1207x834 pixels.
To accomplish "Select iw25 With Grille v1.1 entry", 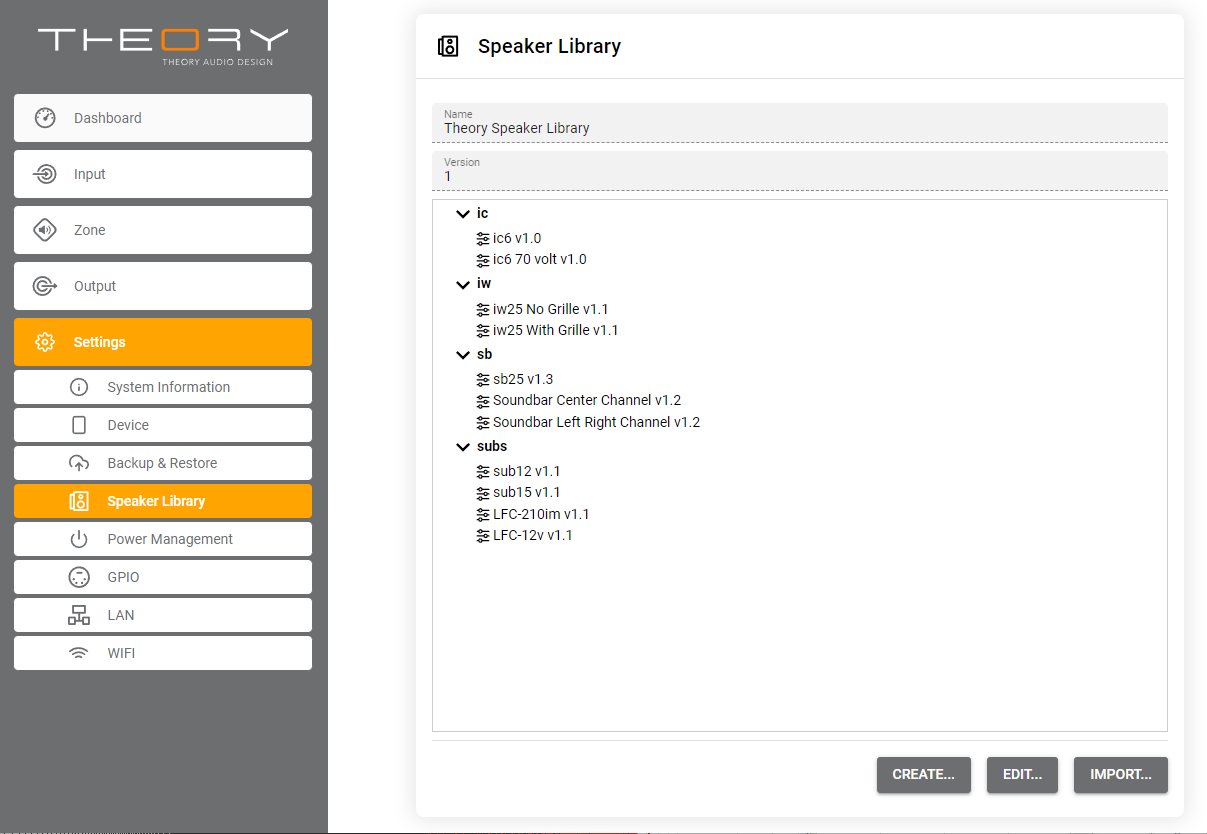I will [556, 331].
